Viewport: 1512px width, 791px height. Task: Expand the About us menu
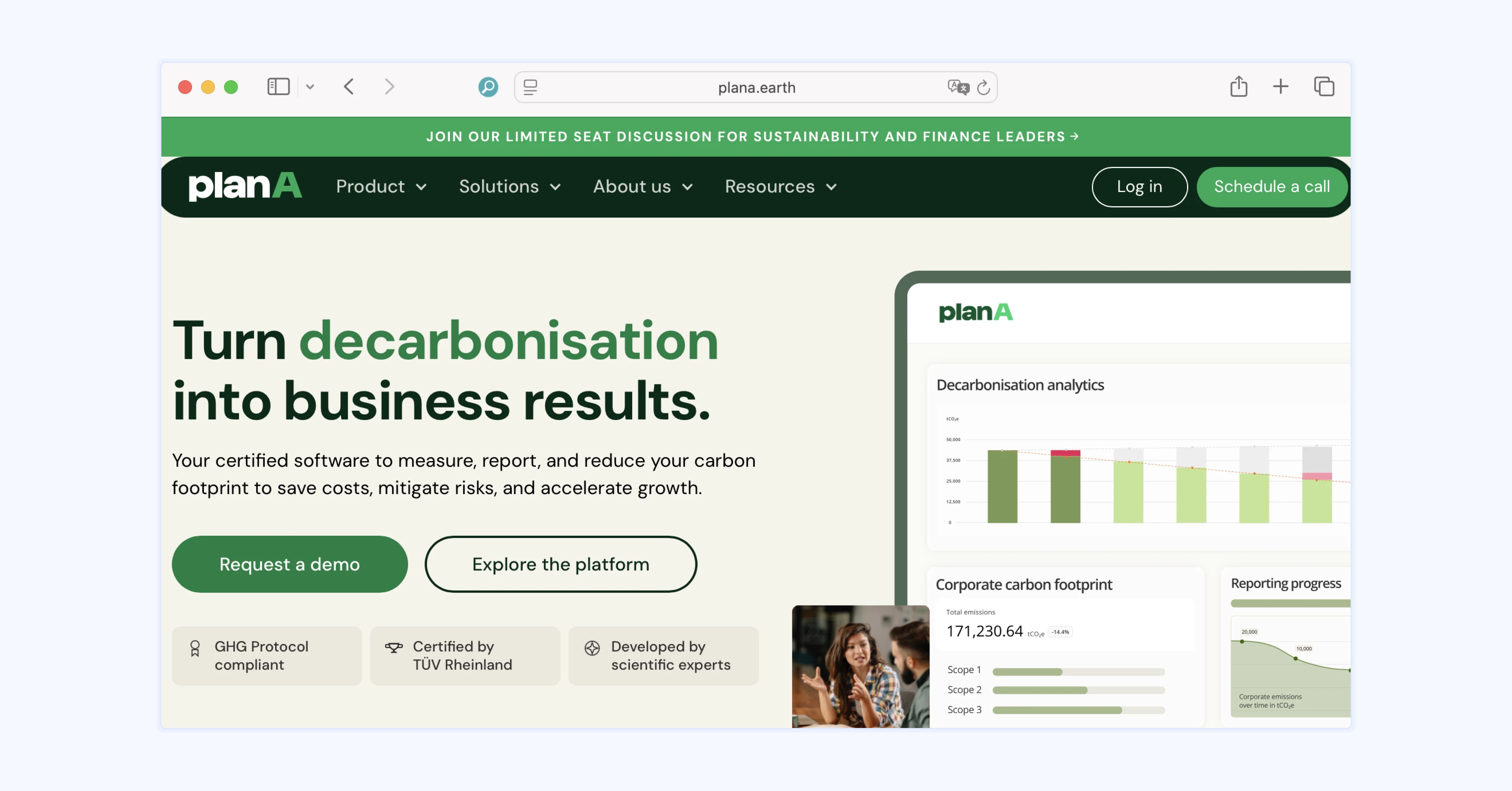click(643, 187)
